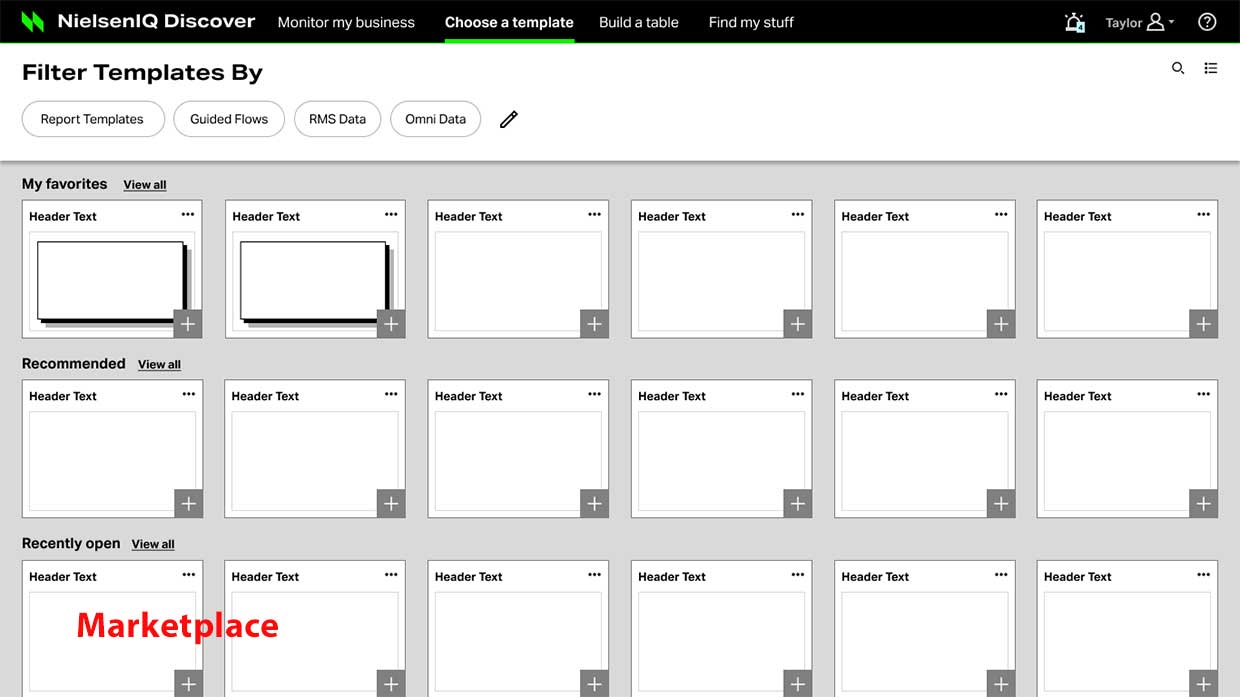
Task: Open third Recently open template thumbnail
Action: coord(518,641)
